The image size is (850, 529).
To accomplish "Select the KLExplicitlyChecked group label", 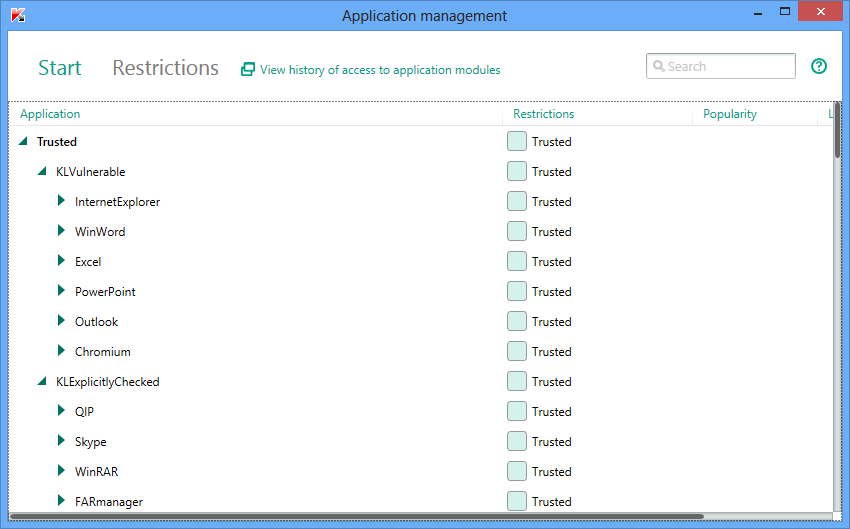I will point(107,382).
